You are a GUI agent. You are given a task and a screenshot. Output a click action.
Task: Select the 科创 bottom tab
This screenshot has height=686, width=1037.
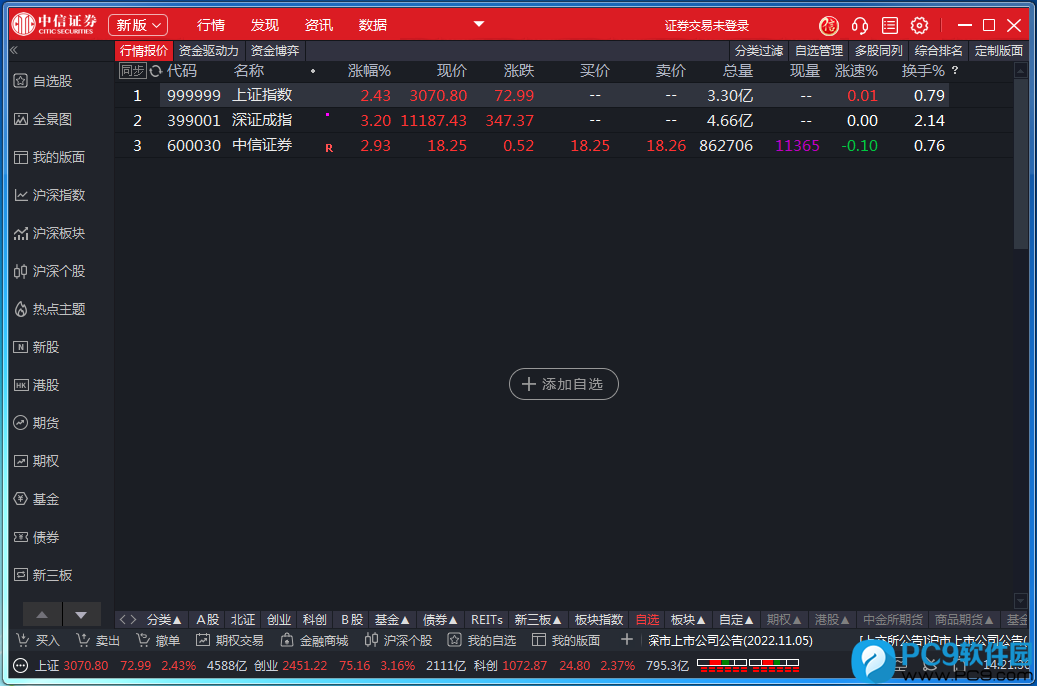(315, 620)
